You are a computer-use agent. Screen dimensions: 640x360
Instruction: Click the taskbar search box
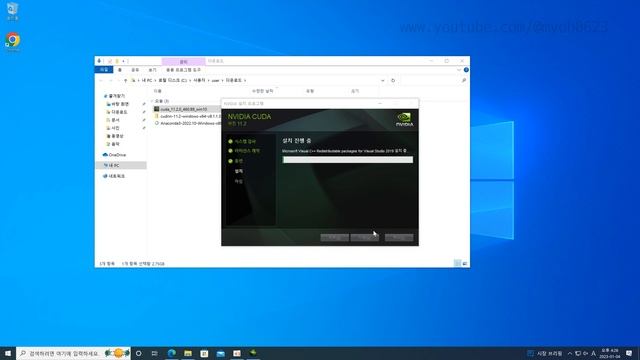click(x=73, y=353)
